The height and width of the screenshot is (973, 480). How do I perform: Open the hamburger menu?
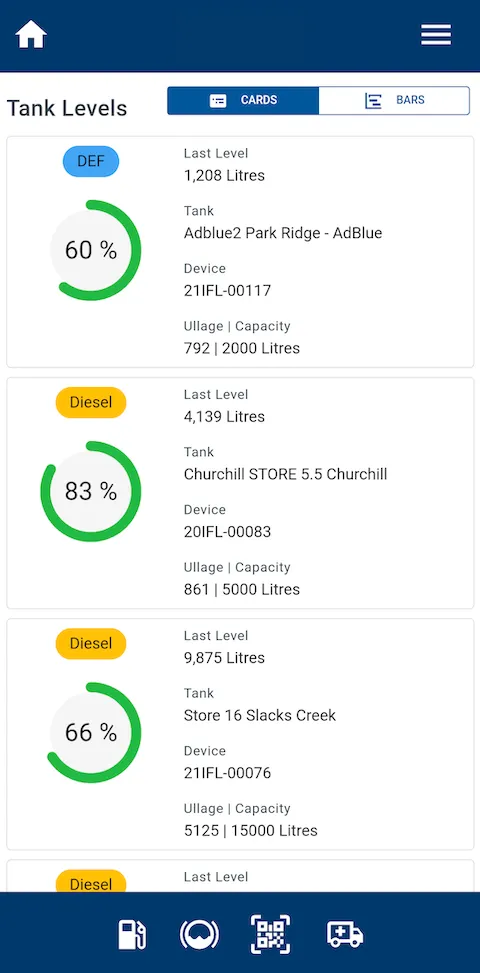point(436,35)
